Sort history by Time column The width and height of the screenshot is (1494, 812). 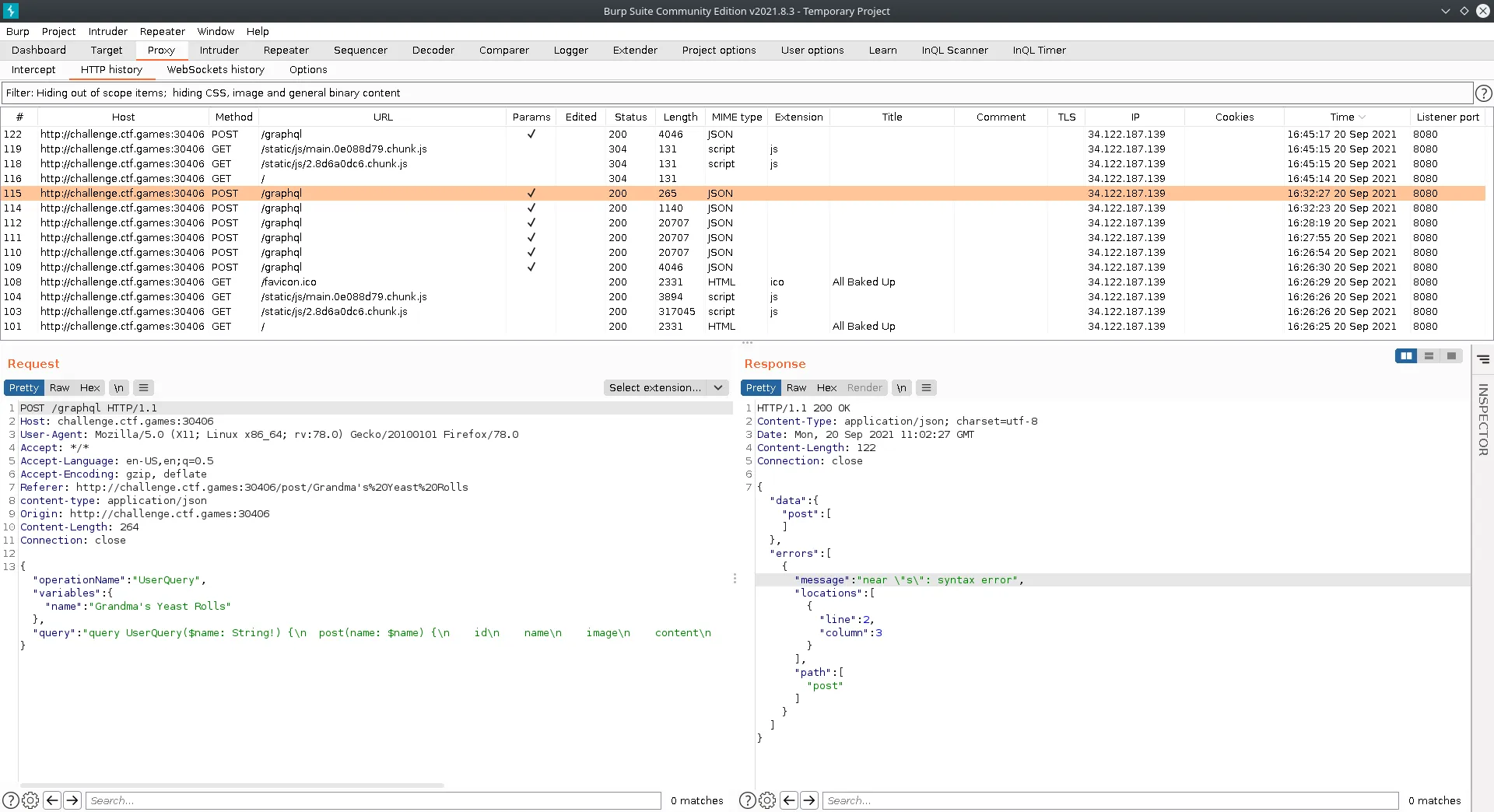click(x=1346, y=117)
